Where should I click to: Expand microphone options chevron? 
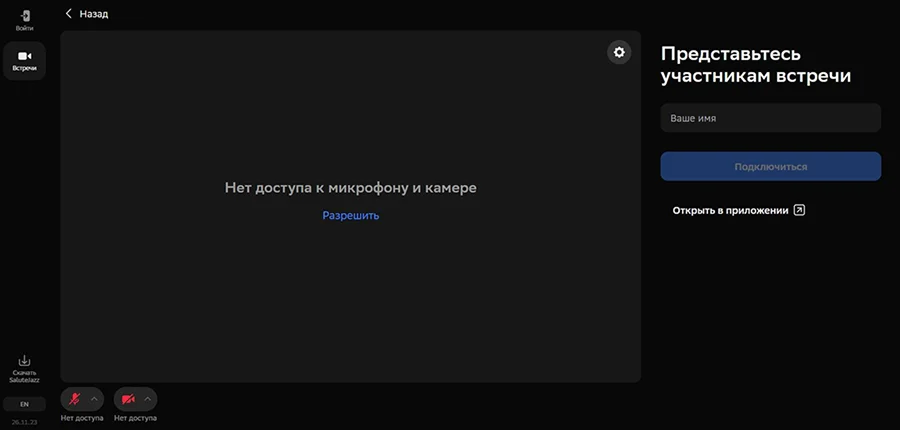click(x=95, y=399)
